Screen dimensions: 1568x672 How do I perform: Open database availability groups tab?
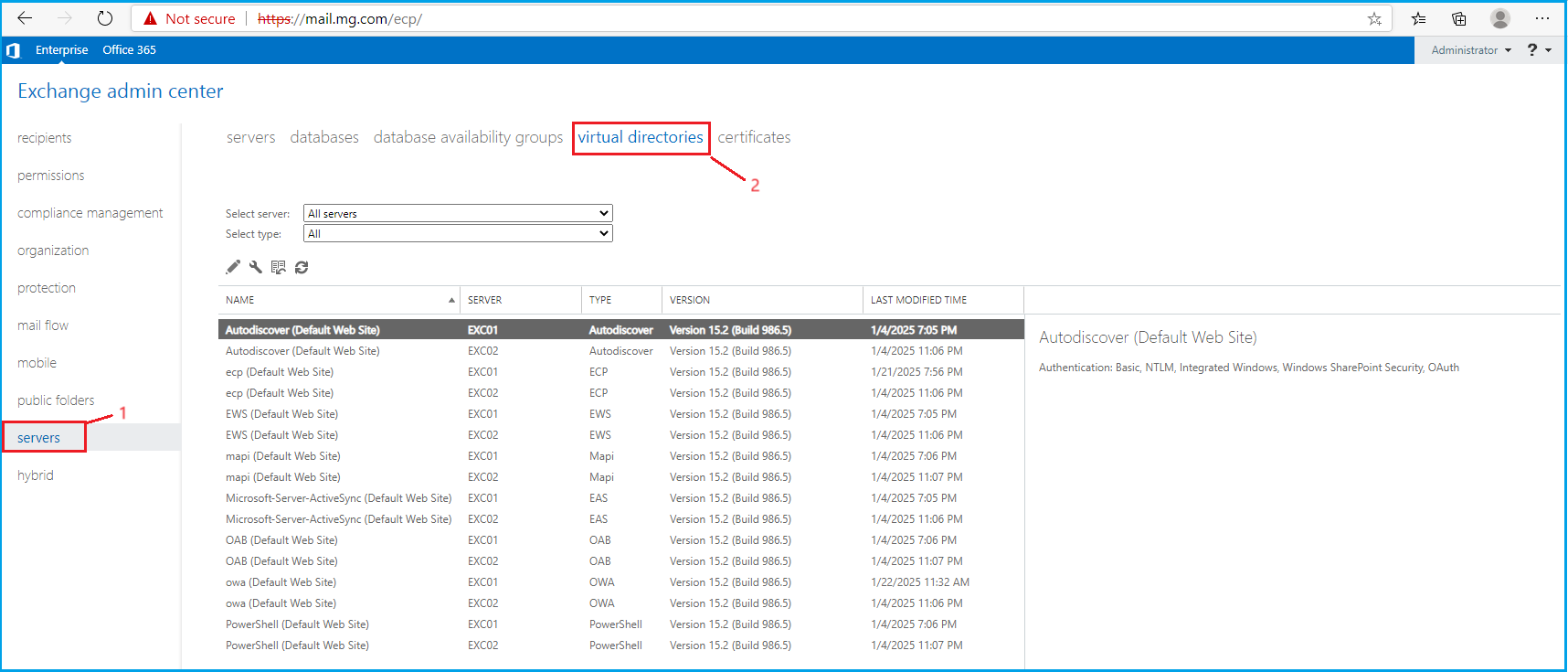click(468, 137)
